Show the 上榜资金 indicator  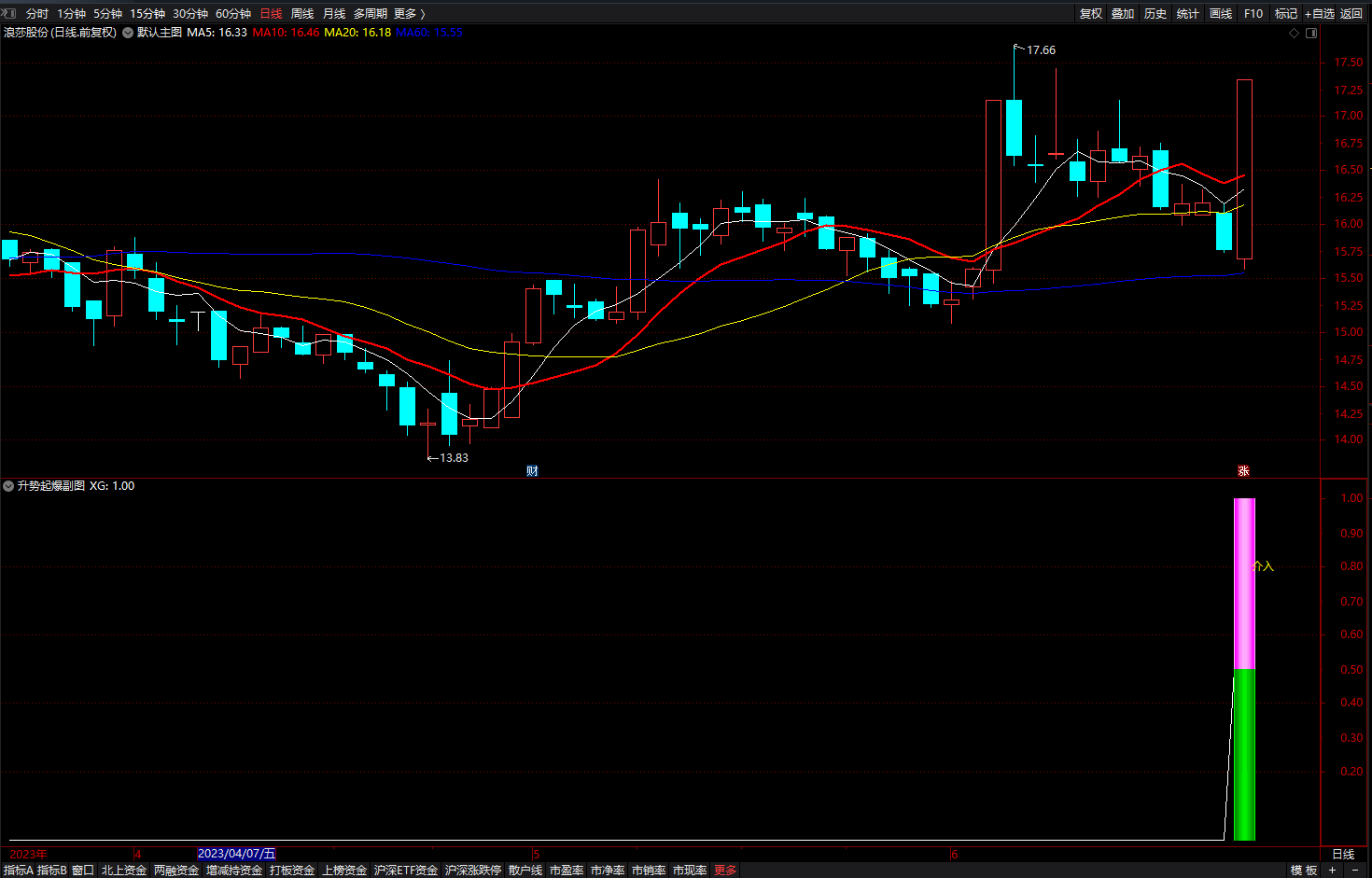point(344,871)
